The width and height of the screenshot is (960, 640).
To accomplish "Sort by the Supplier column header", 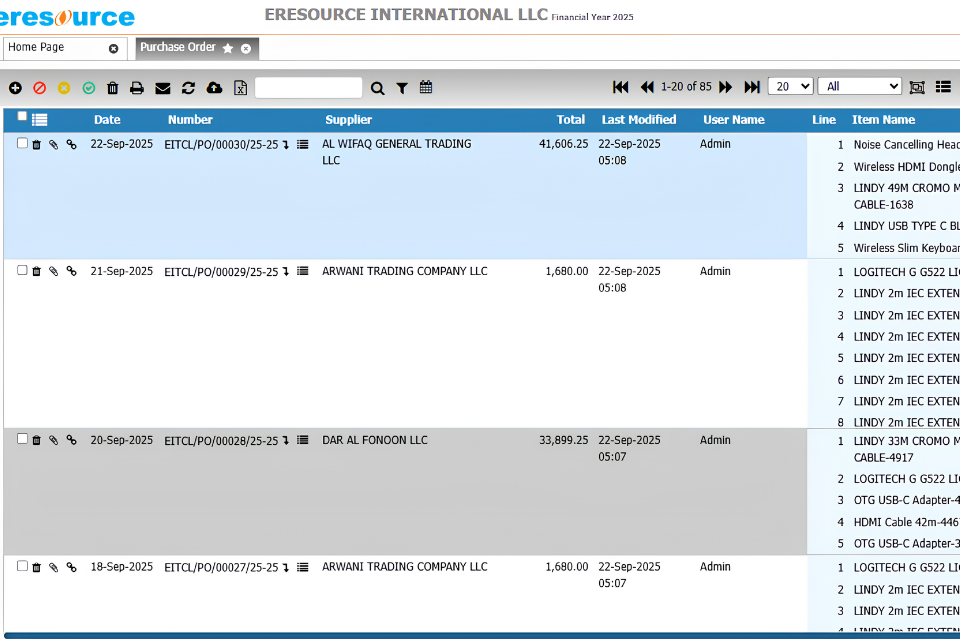I will pos(348,120).
